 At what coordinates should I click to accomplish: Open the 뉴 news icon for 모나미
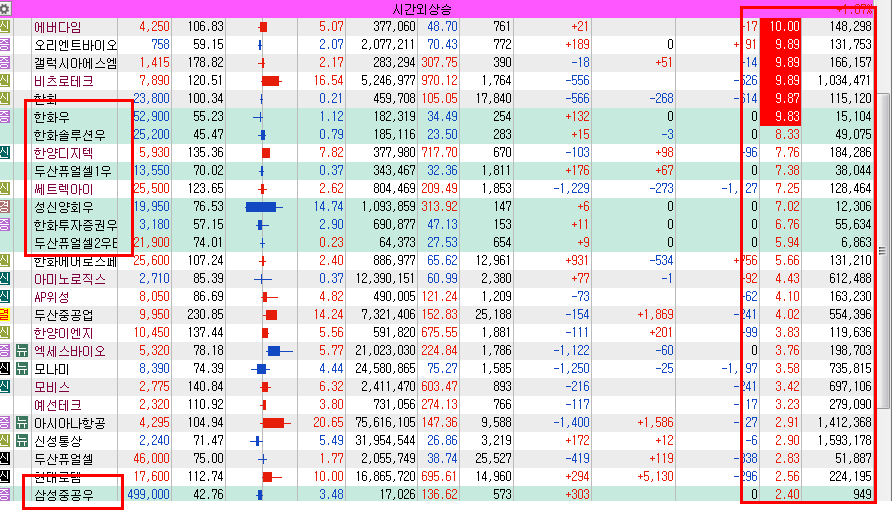22,369
